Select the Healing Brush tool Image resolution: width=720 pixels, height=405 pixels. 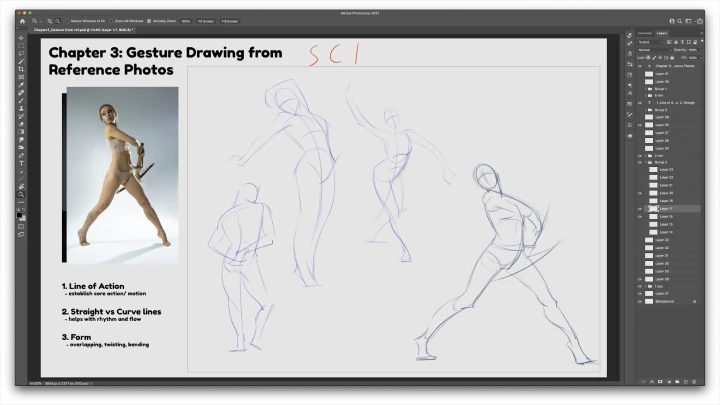point(21,93)
